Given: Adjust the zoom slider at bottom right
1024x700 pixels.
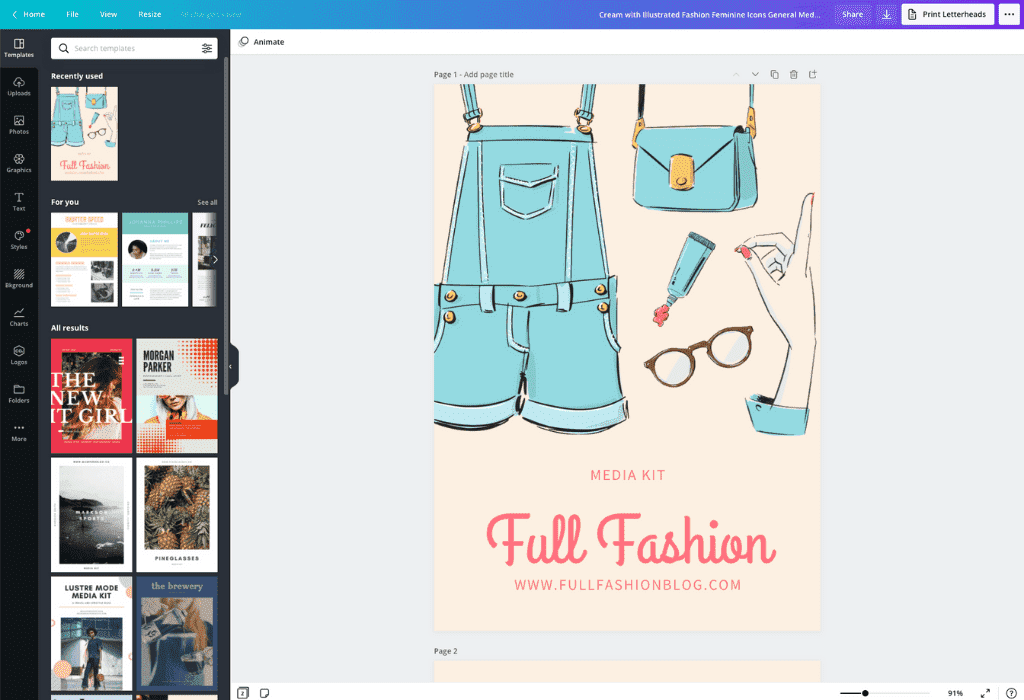Looking at the screenshot, I should (x=864, y=692).
